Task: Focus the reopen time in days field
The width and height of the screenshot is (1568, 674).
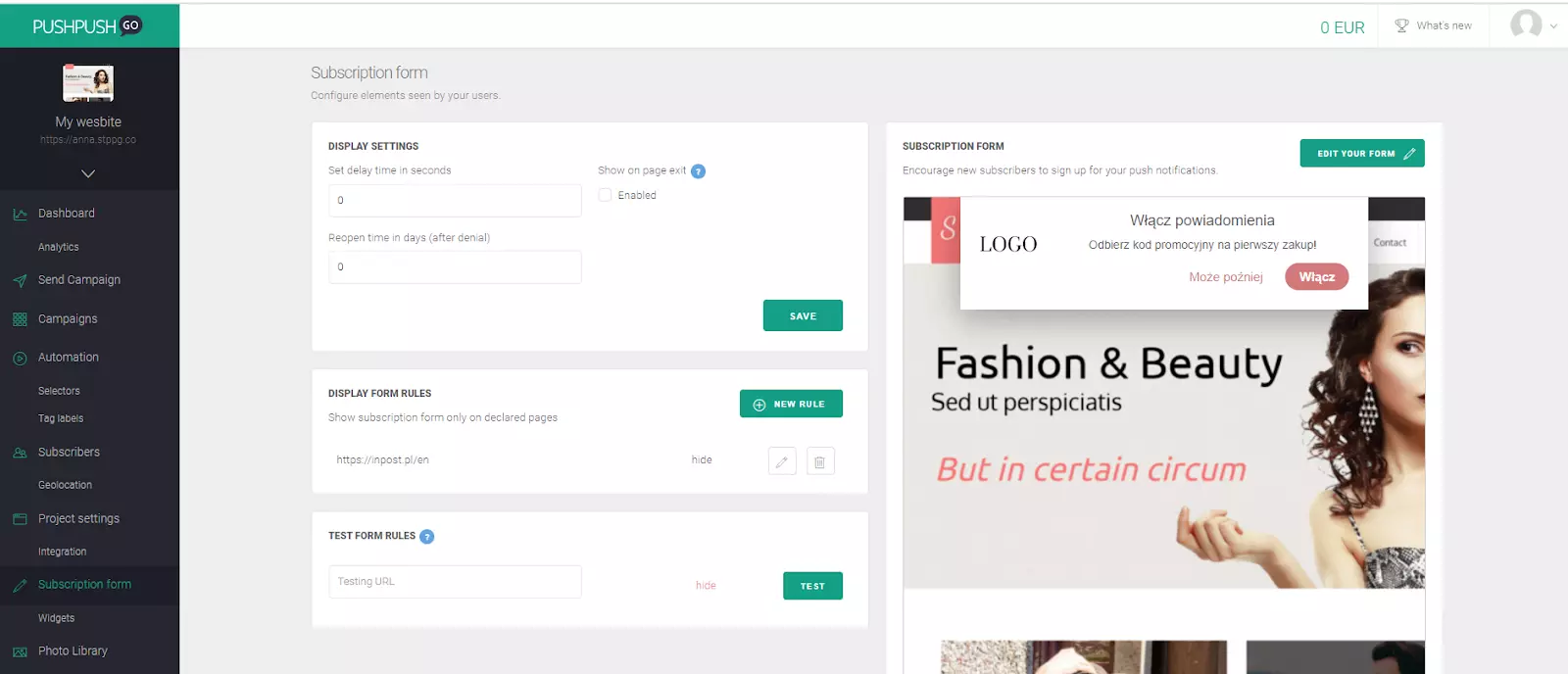Action: point(455,266)
